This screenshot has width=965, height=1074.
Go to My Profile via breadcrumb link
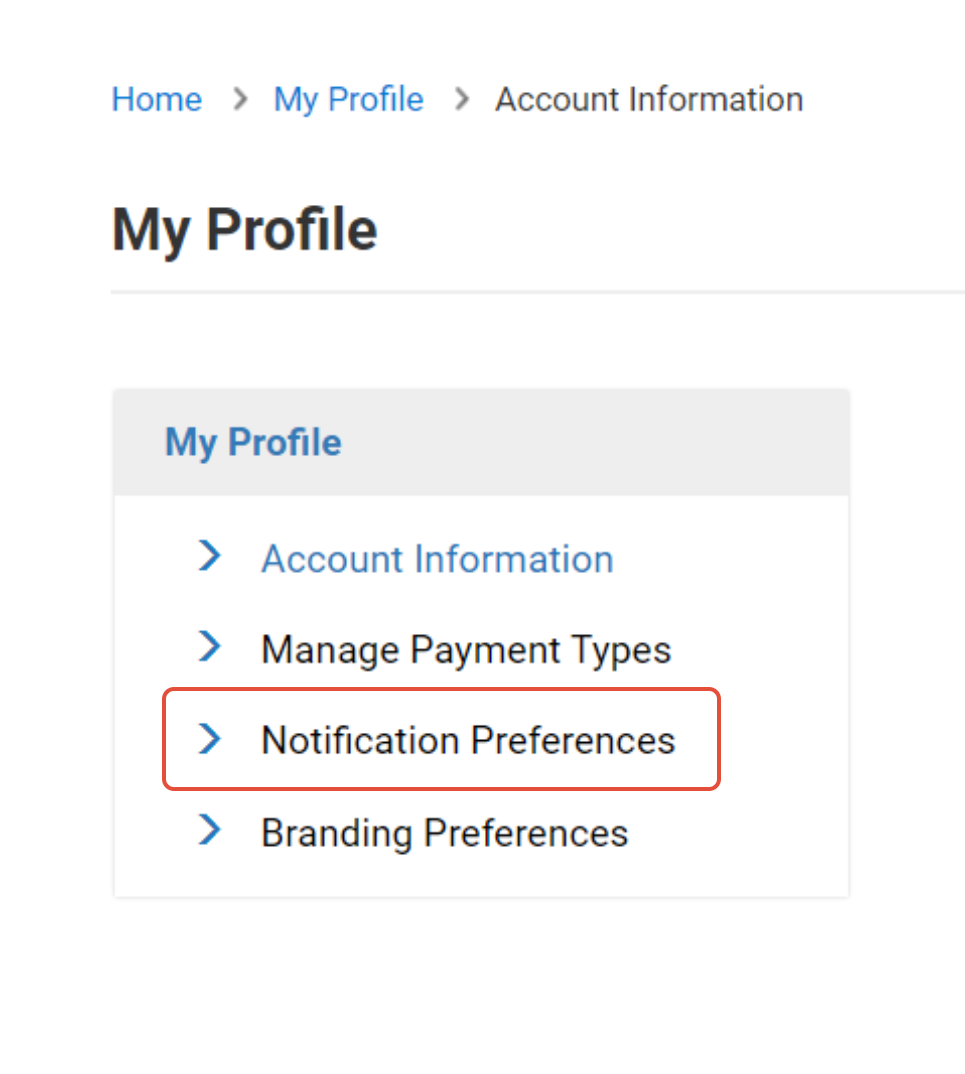[x=349, y=100]
